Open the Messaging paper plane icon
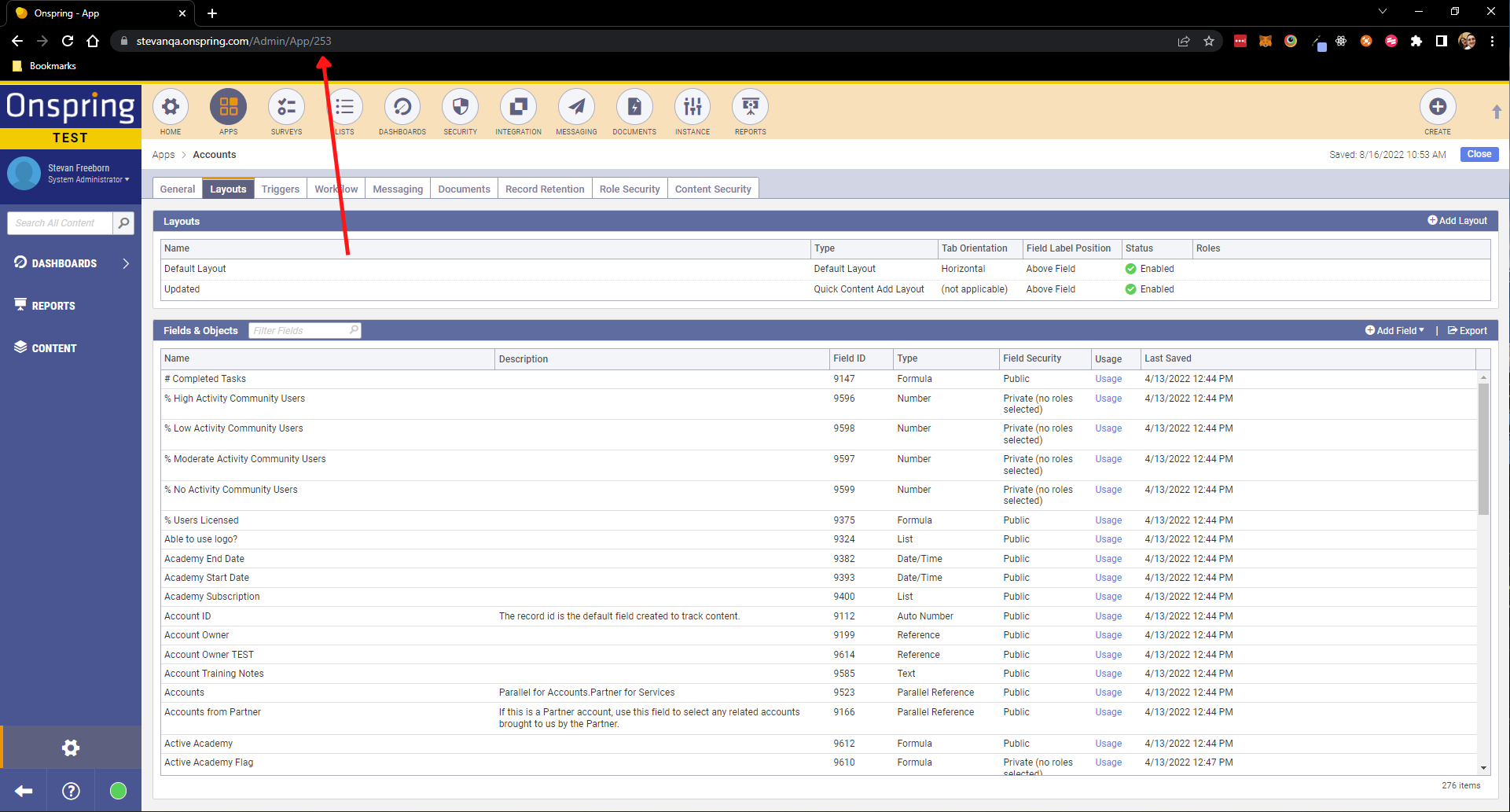Image resolution: width=1510 pixels, height=812 pixels. [576, 107]
